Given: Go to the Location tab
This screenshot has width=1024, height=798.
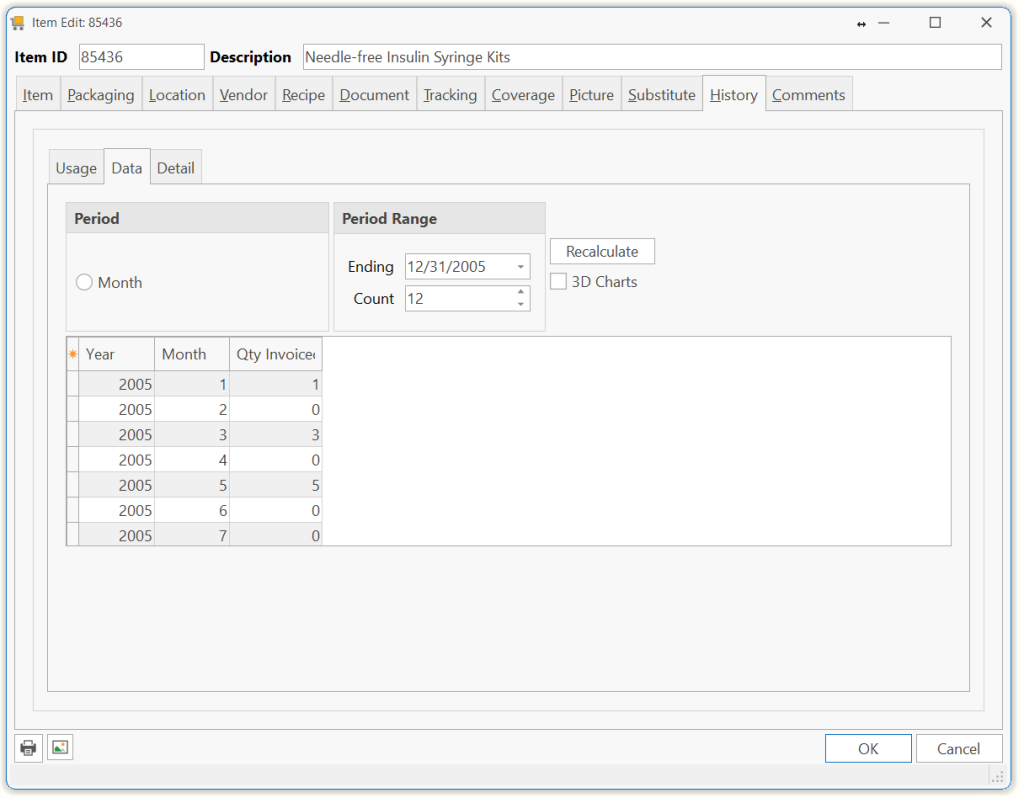Looking at the screenshot, I should pos(177,95).
